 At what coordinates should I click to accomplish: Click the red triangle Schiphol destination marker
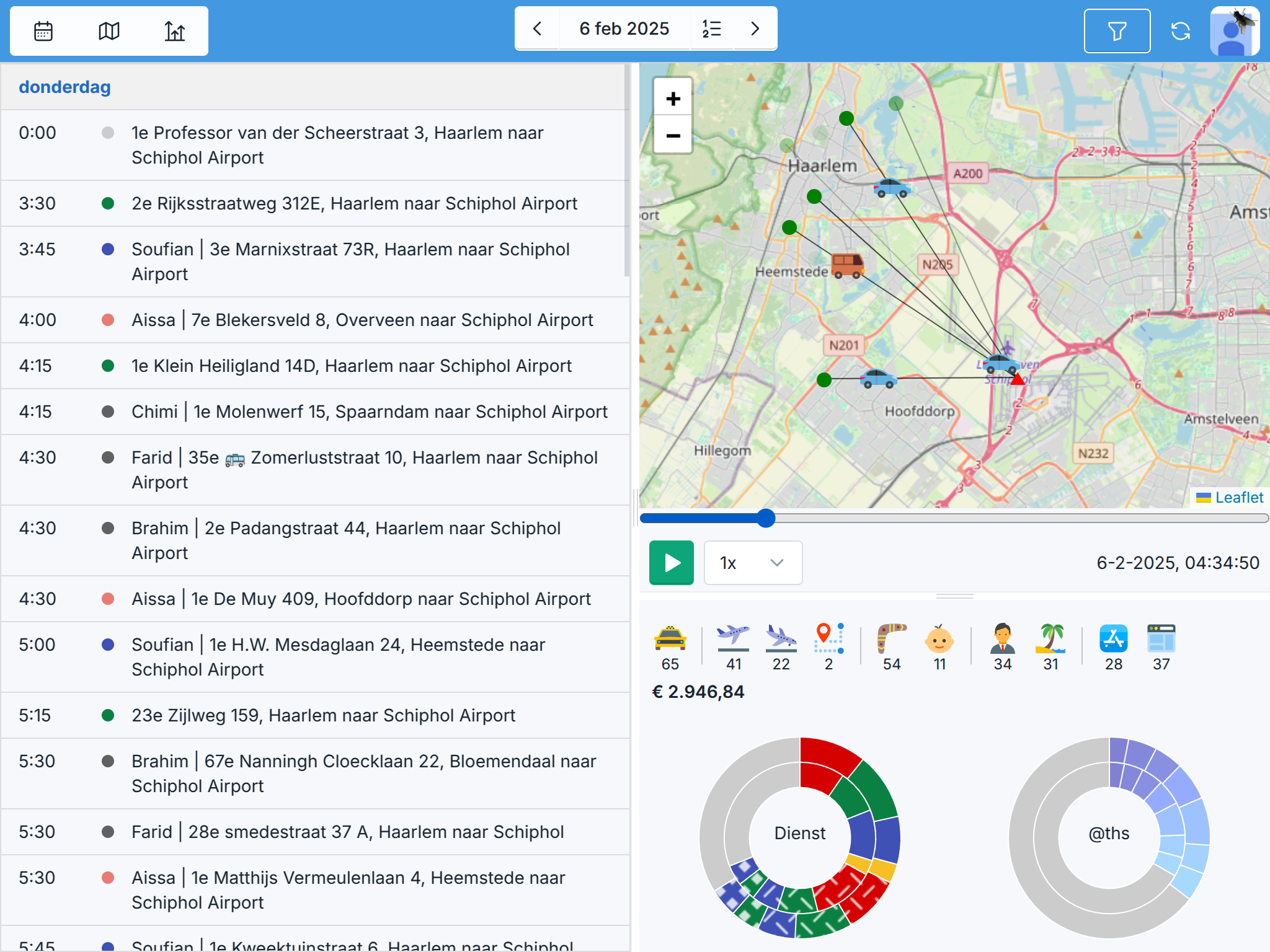point(1017,379)
